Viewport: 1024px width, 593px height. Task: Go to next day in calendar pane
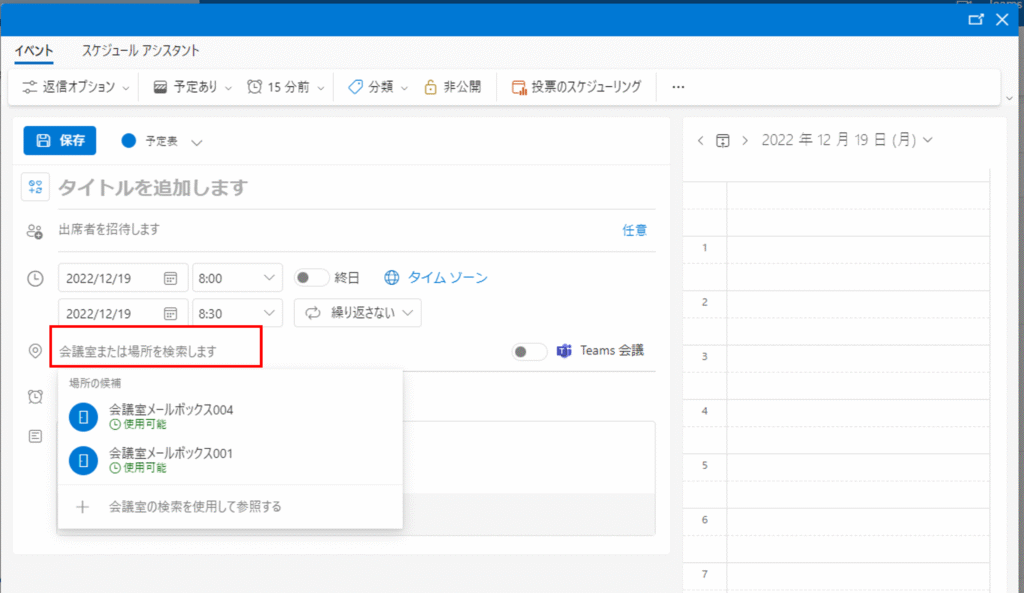pyautogui.click(x=745, y=140)
